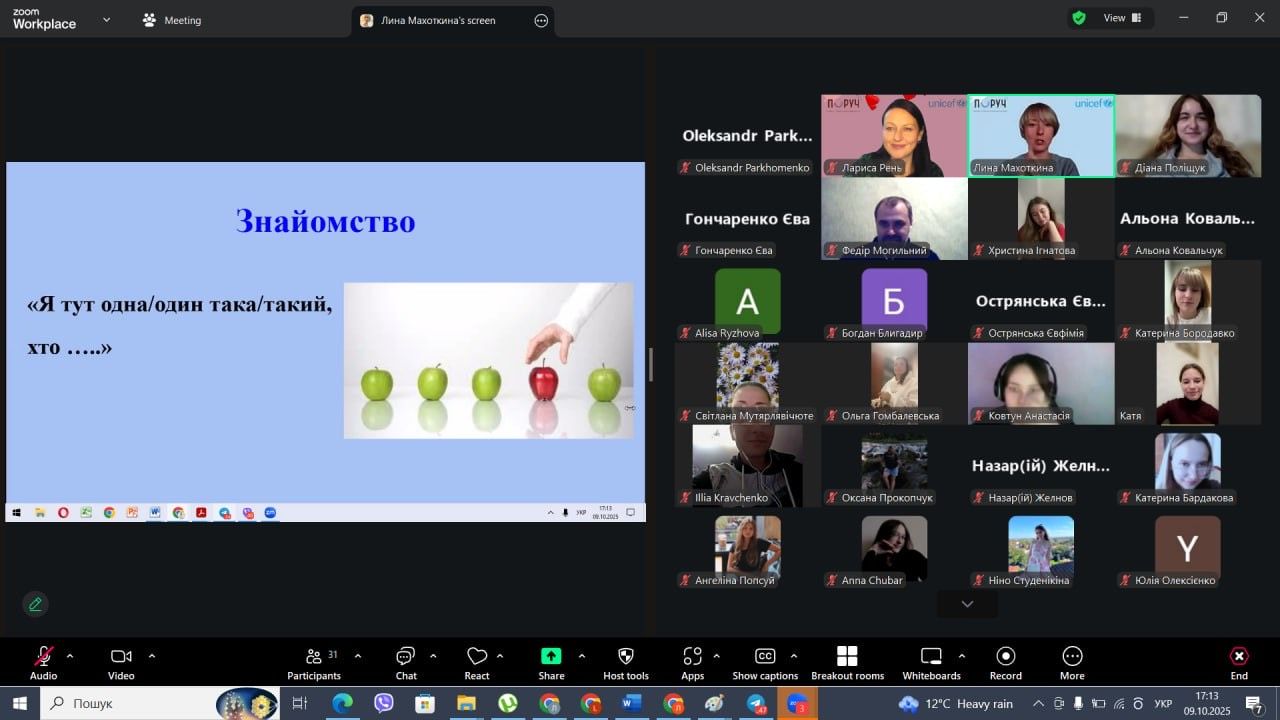Open the Apps icon

692,657
